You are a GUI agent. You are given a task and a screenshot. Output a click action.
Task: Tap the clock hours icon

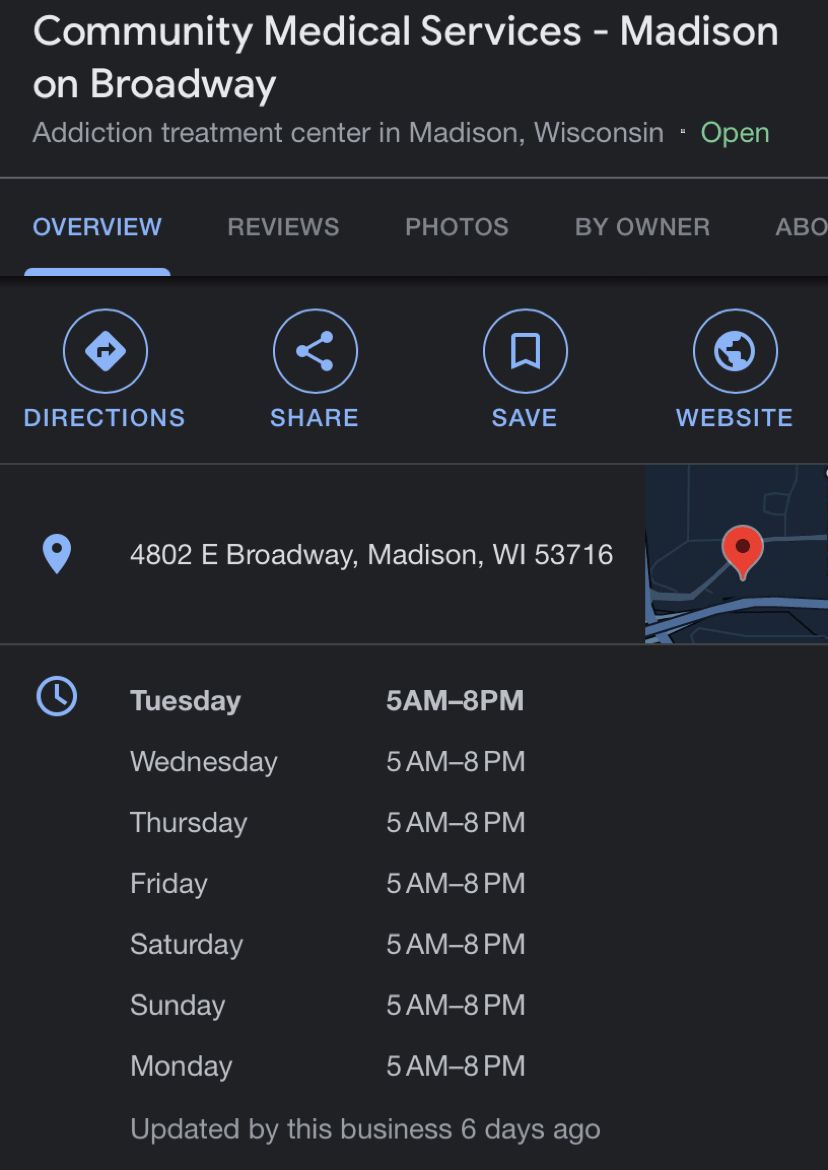57,696
